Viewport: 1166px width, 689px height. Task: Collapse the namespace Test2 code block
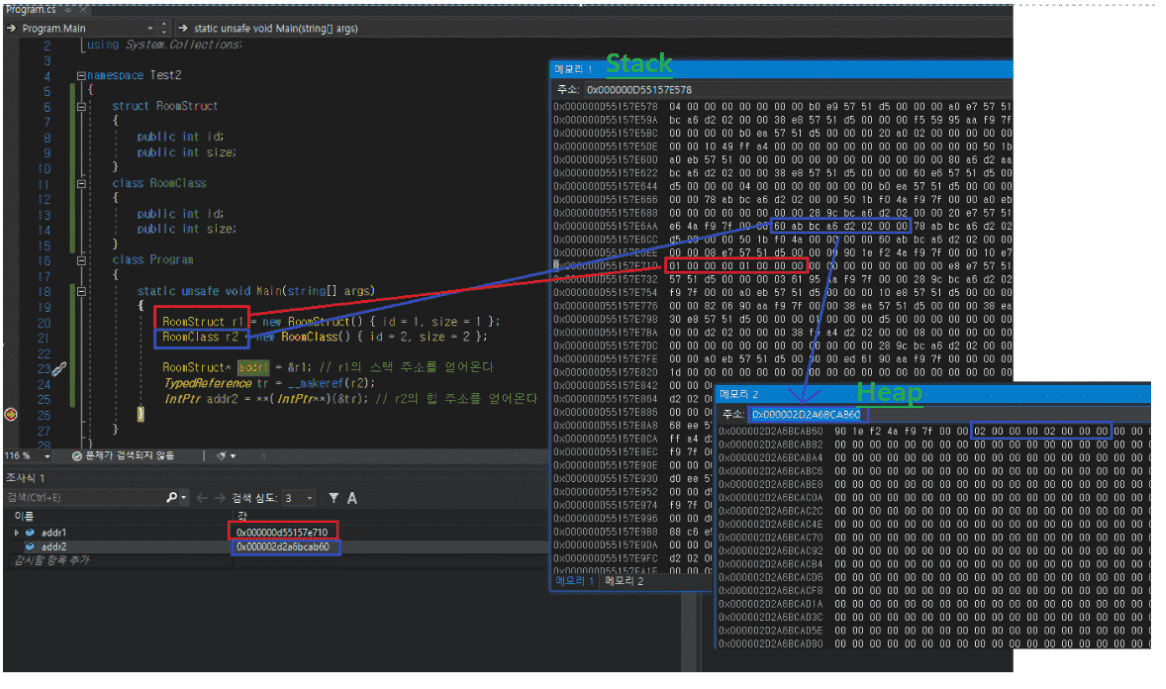click(x=80, y=76)
